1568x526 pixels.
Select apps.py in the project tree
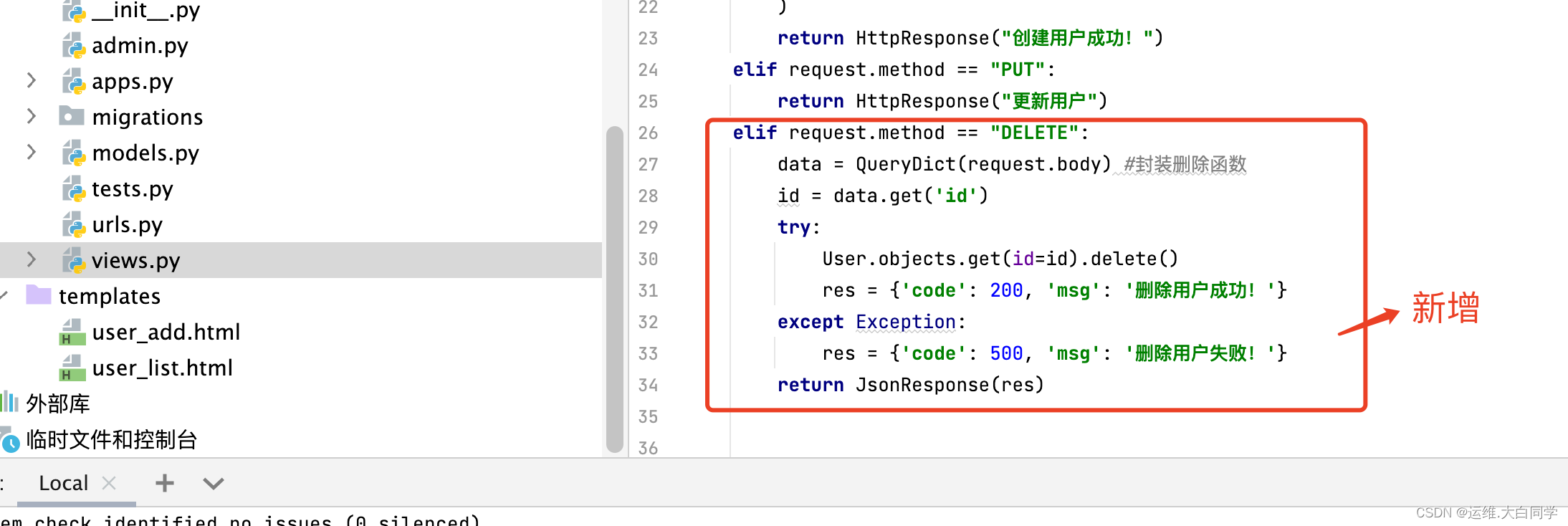tap(133, 82)
